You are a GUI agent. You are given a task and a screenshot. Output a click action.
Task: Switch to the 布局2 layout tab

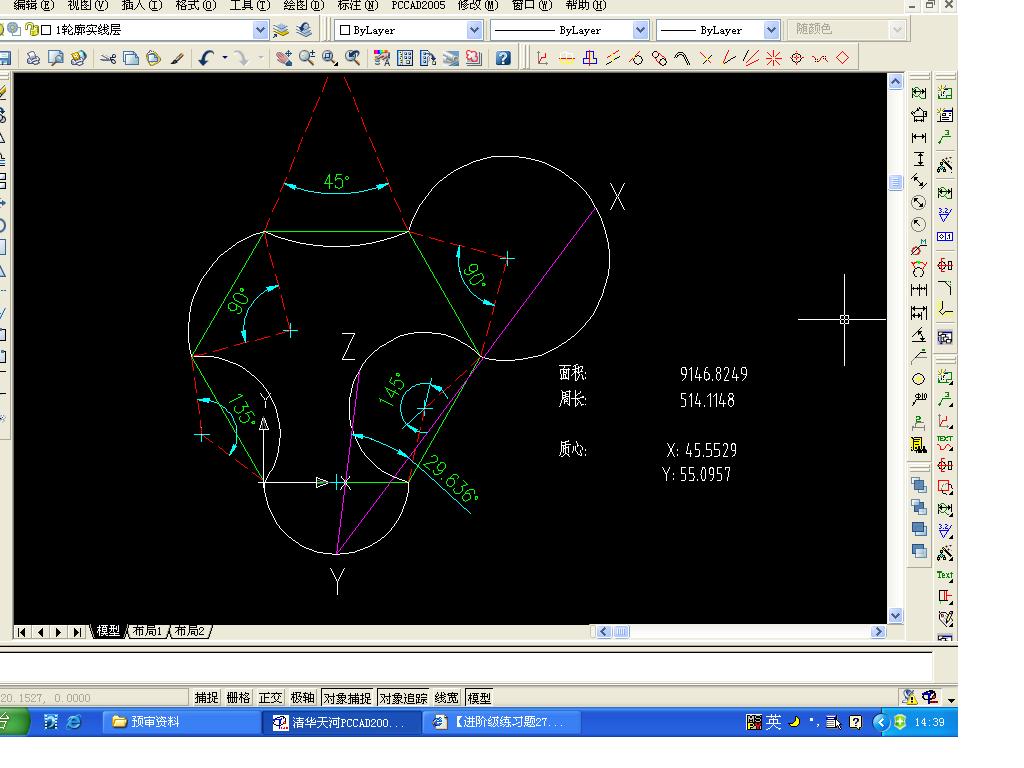pos(189,631)
